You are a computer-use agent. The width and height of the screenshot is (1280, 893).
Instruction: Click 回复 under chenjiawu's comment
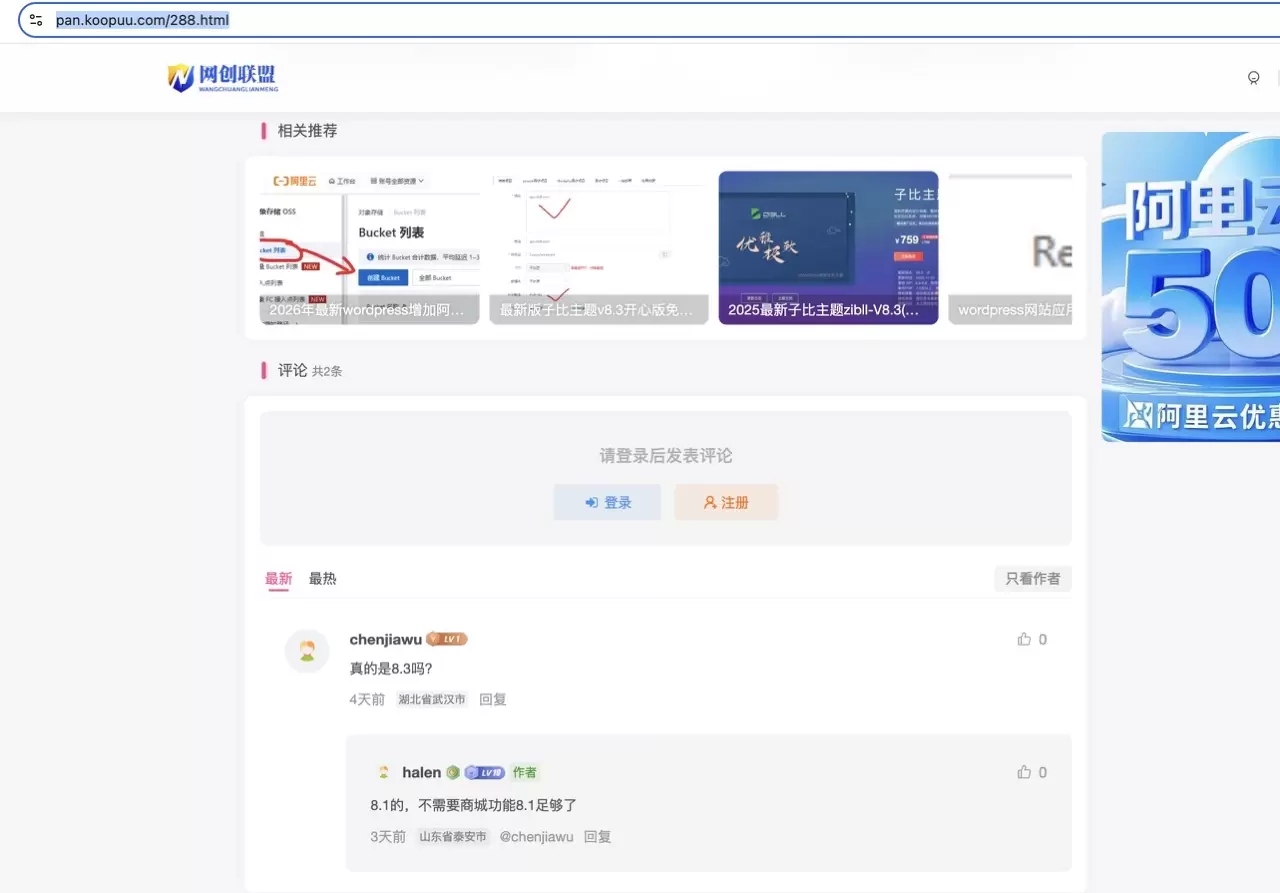tap(492, 700)
